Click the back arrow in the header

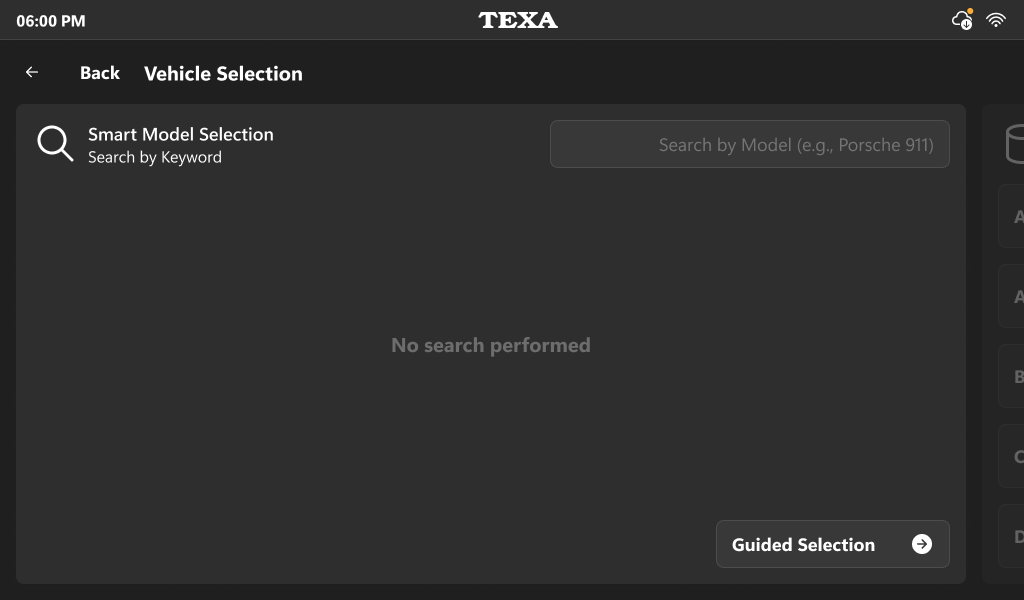(x=31, y=72)
